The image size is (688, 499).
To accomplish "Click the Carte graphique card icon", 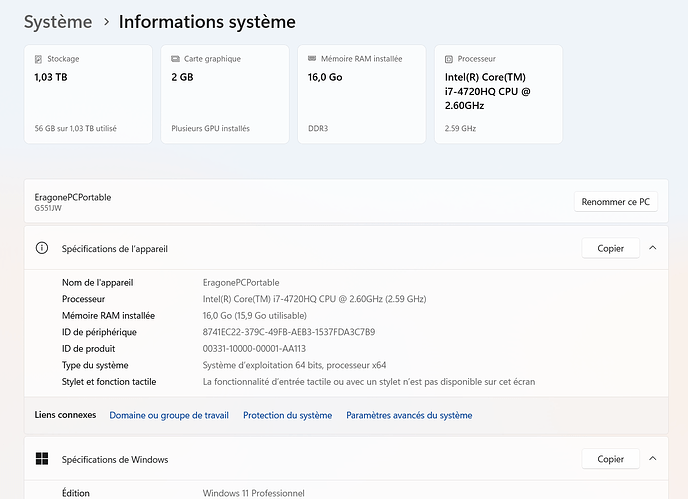I will (176, 59).
